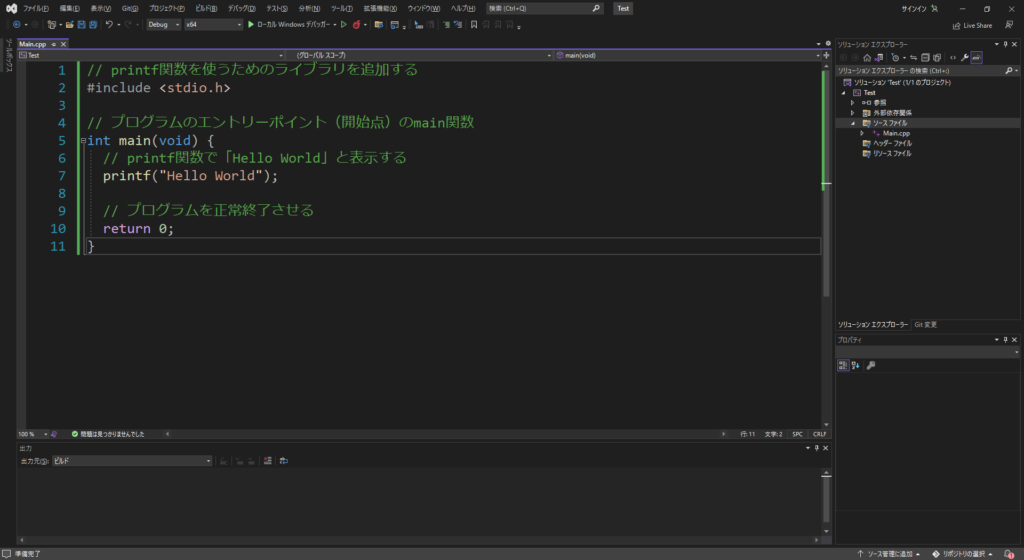Click the notifications bell in status bar
The height and width of the screenshot is (560, 1024).
pos(1009,553)
